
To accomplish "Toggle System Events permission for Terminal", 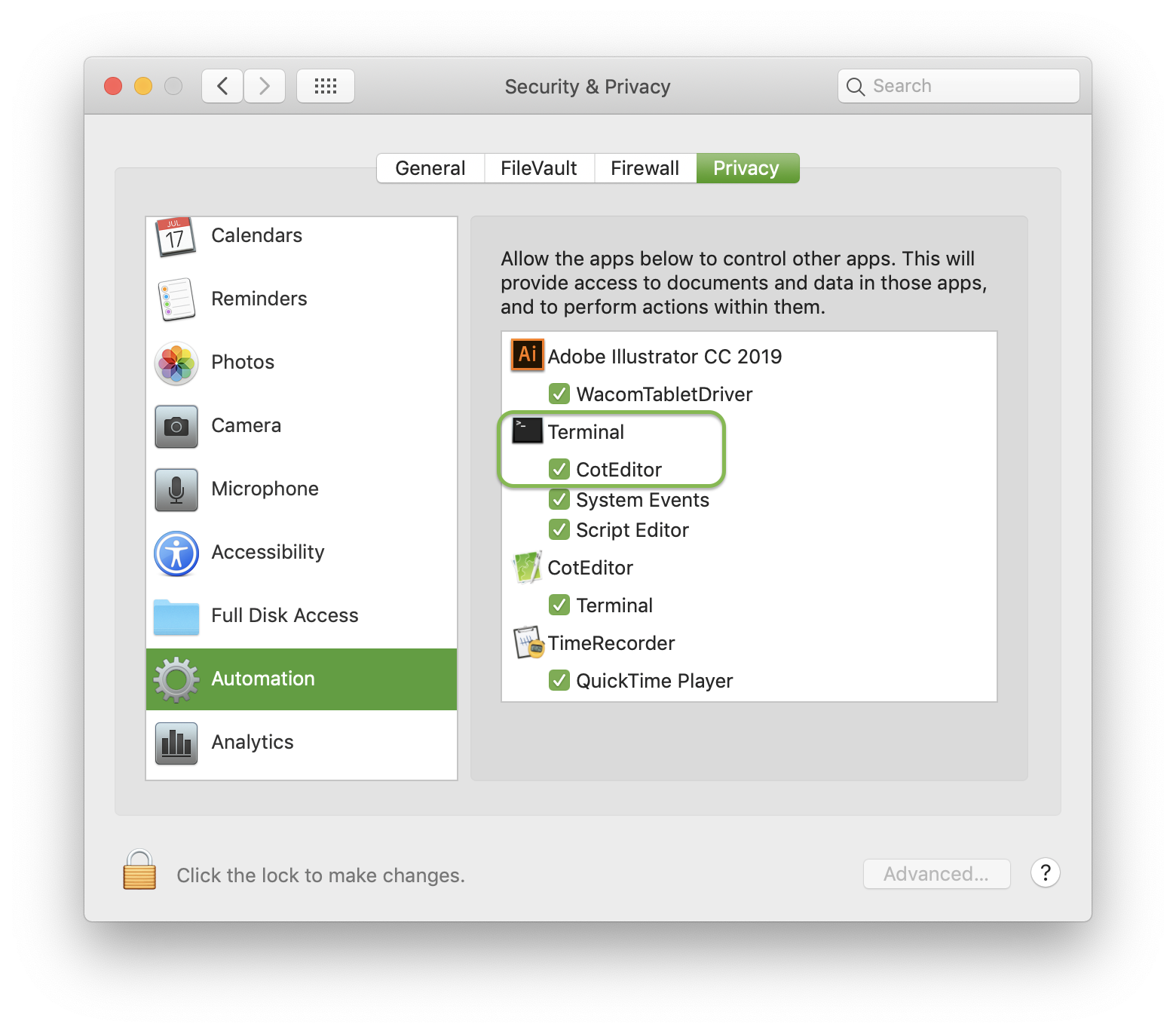I will coord(559,499).
